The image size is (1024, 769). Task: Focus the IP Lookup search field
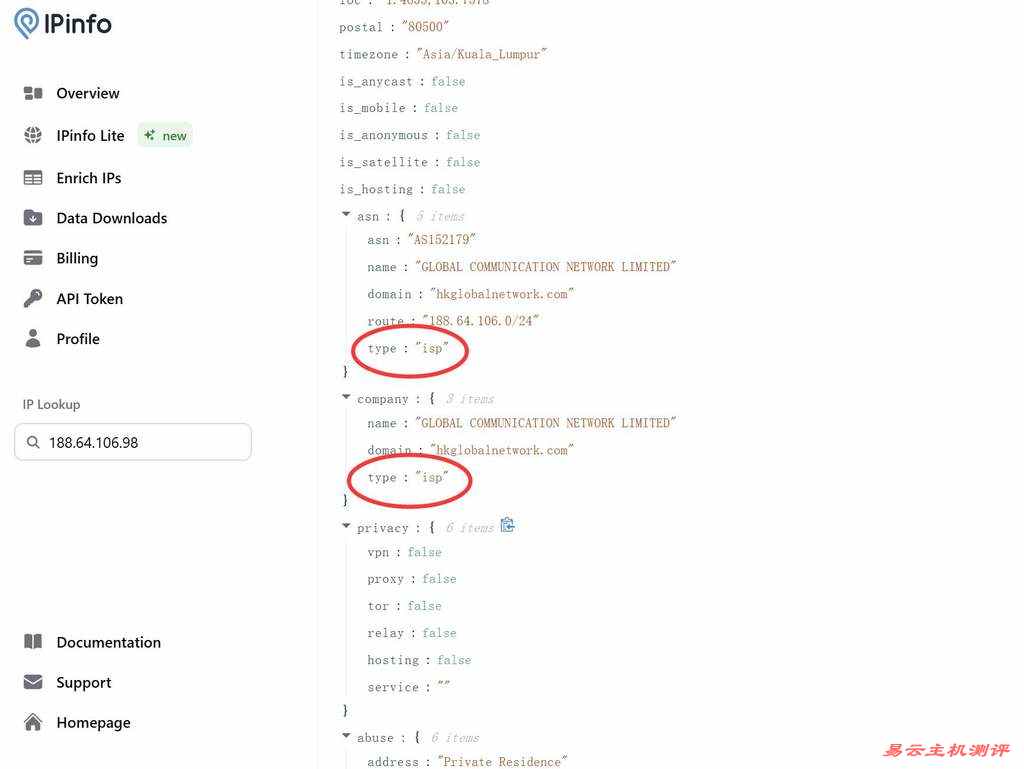click(x=133, y=442)
